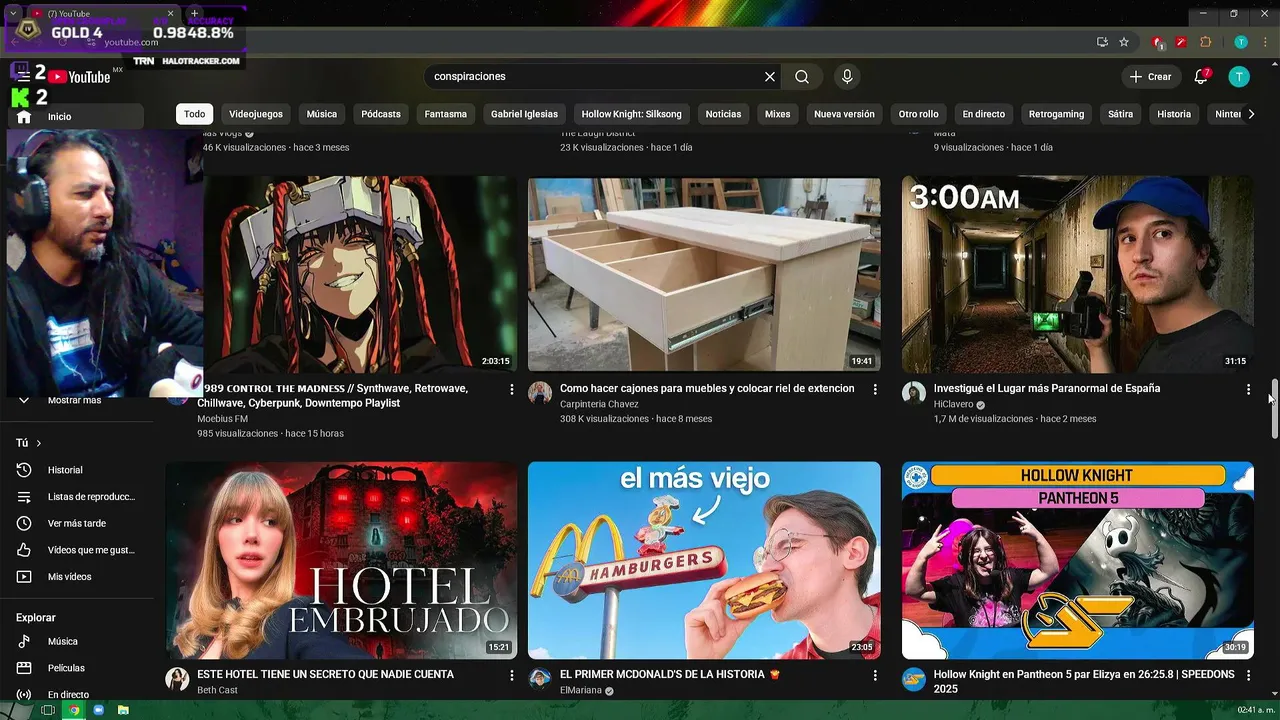Viewport: 1280px width, 720px height.
Task: Open the liked videos thumbs-up icon
Action: click(25, 550)
